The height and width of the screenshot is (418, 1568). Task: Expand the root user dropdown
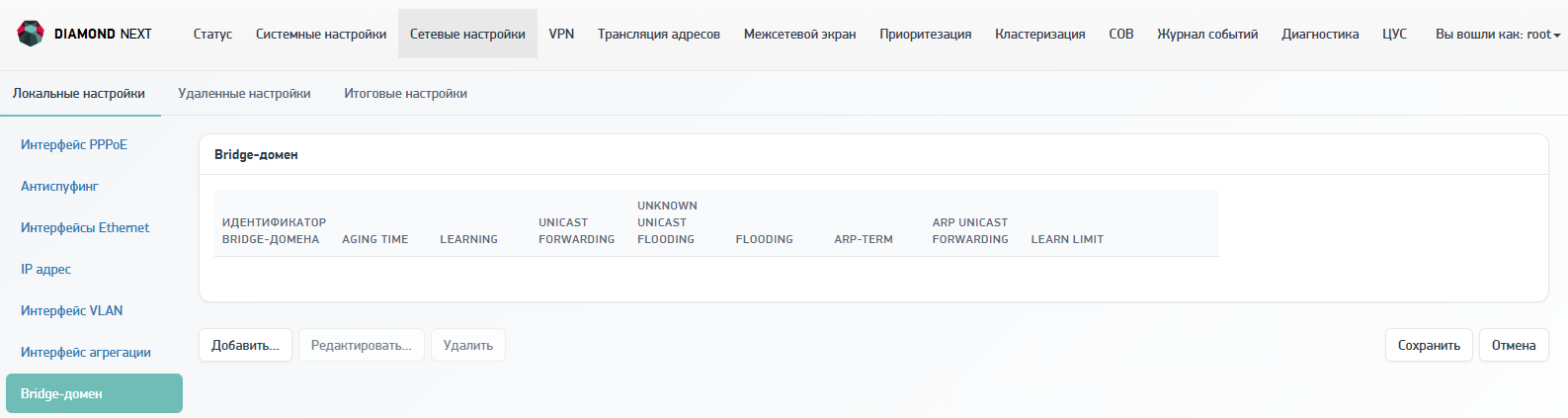tap(1498, 34)
